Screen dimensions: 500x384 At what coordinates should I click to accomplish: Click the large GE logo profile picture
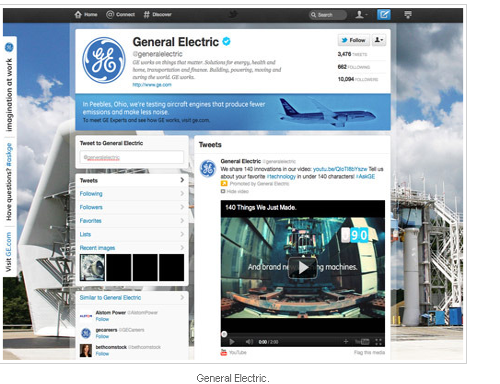(x=104, y=60)
